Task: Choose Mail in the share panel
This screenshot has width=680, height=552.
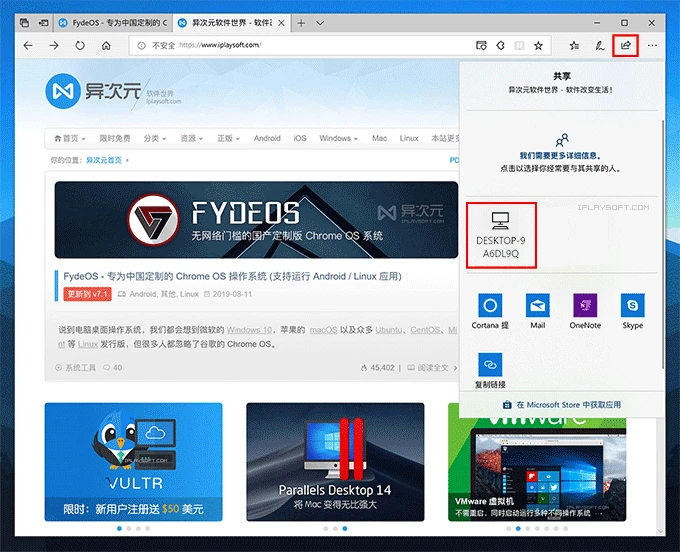Action: (538, 308)
